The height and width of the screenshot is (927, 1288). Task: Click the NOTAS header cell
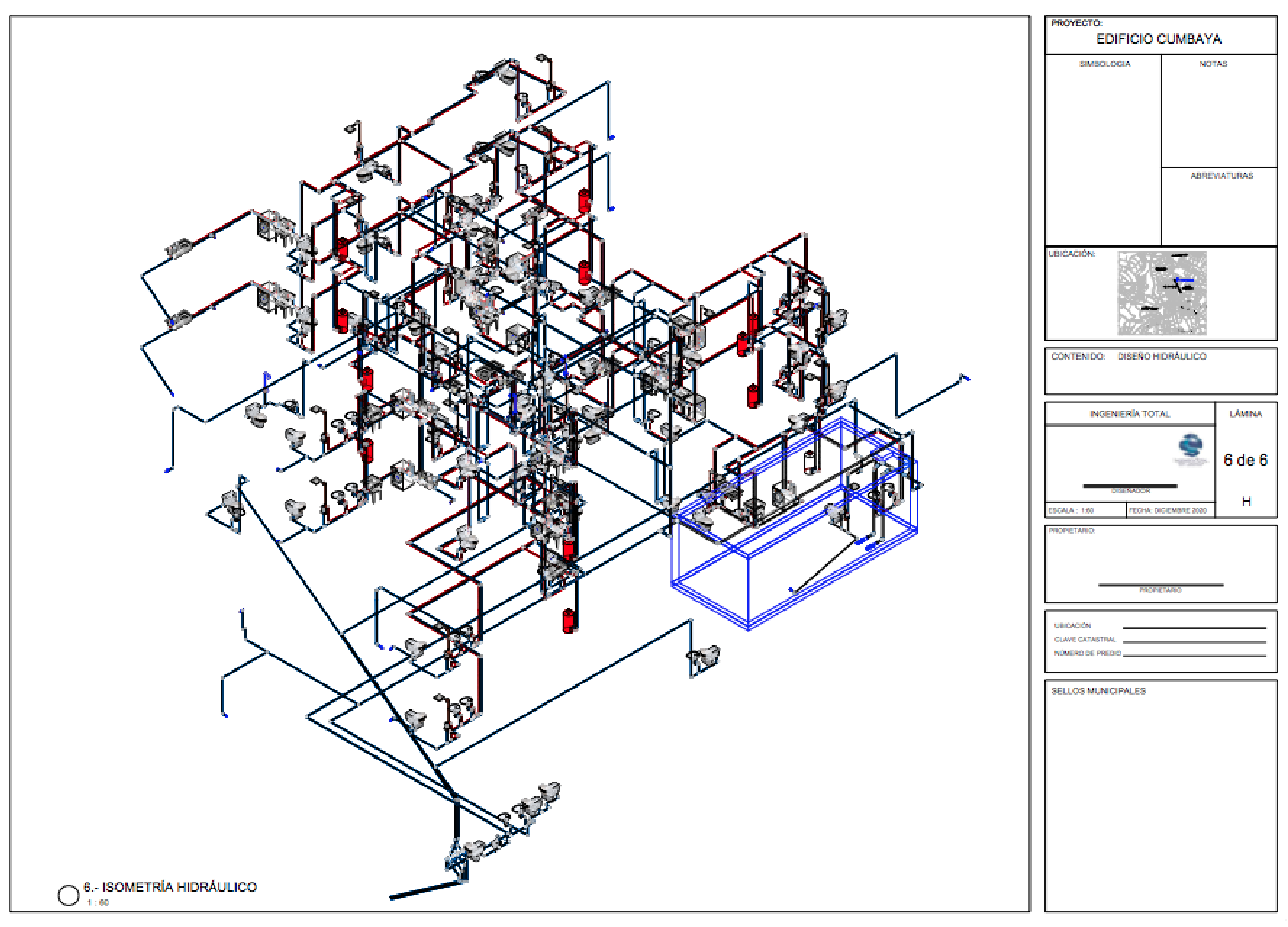(x=1213, y=64)
